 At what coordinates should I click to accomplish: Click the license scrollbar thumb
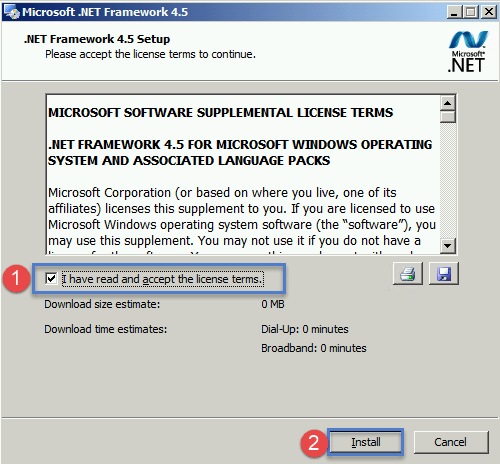(447, 117)
